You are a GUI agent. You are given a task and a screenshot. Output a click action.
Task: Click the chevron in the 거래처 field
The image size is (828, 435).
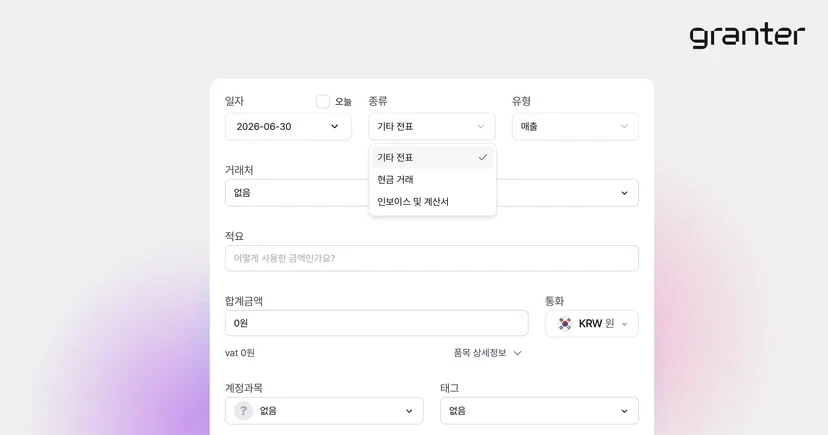(x=624, y=193)
